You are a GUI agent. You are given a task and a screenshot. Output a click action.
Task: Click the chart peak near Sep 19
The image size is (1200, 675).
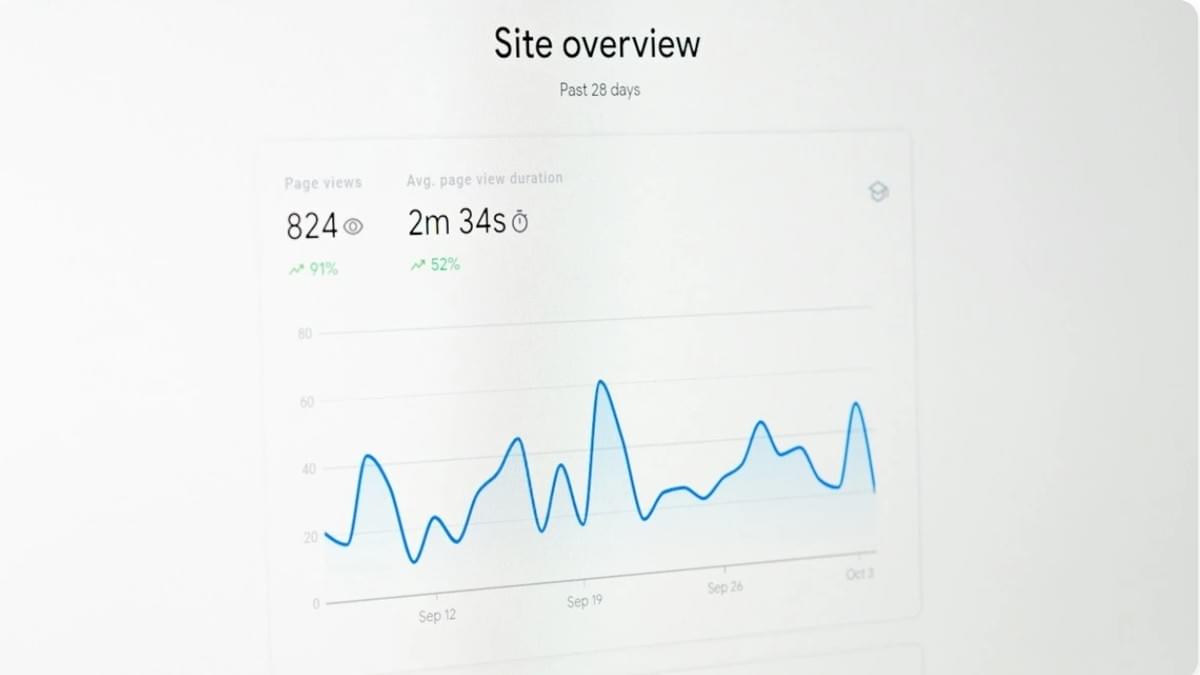point(601,383)
